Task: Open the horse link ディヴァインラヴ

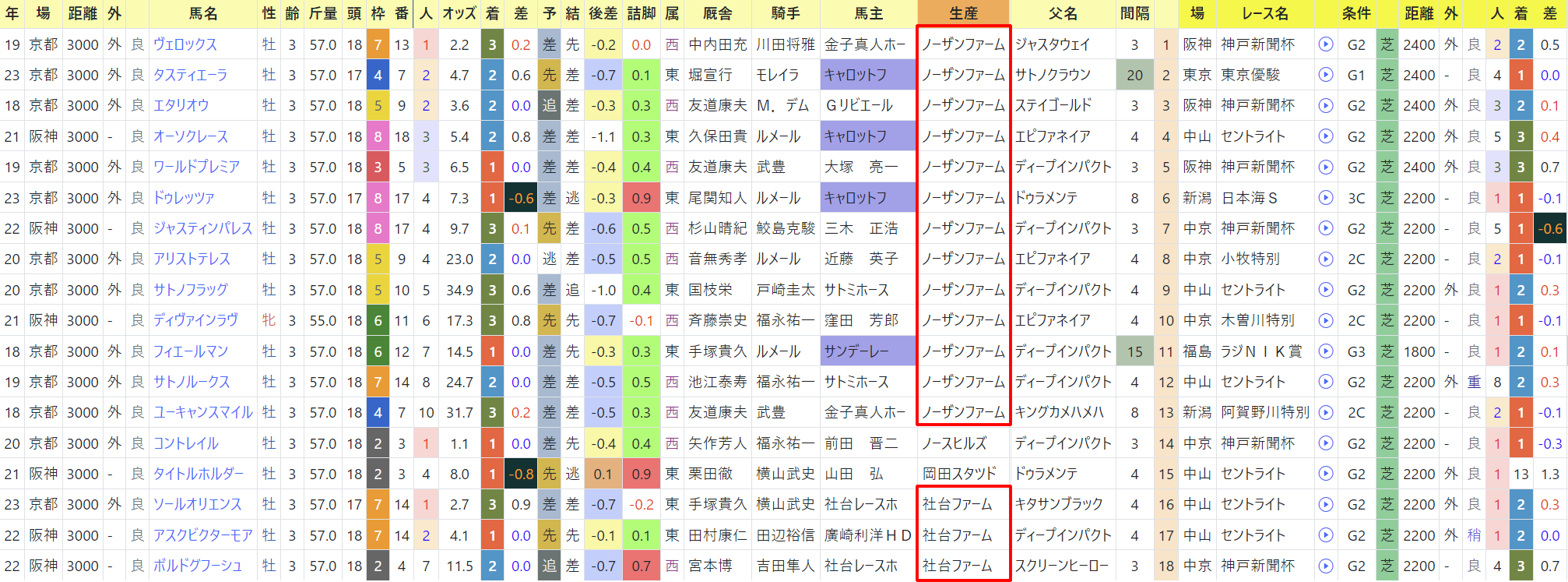Action: tap(195, 320)
